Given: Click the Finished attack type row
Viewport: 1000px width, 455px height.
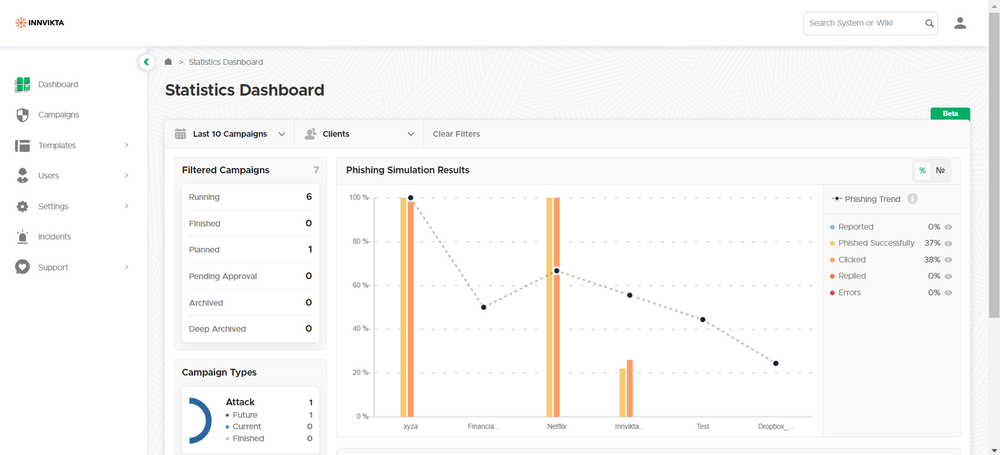Looking at the screenshot, I should (x=269, y=438).
